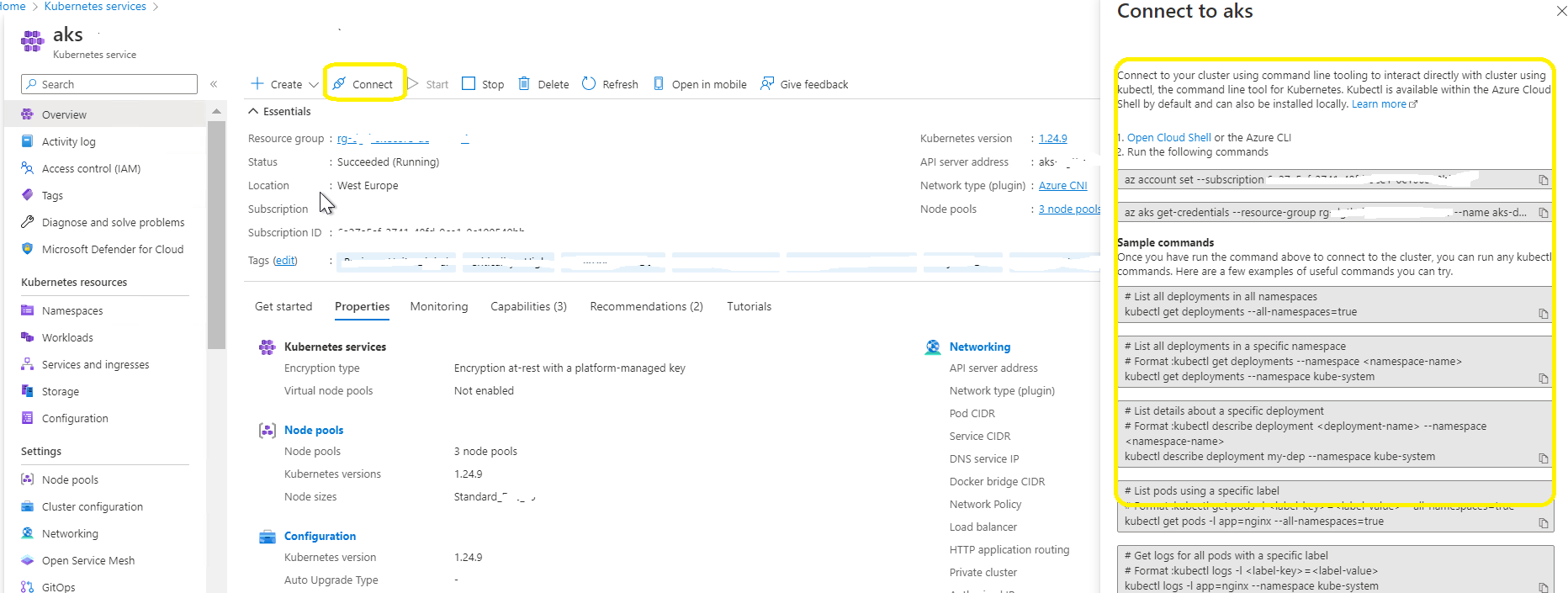Click the Connect toolbar button

pyautogui.click(x=363, y=84)
